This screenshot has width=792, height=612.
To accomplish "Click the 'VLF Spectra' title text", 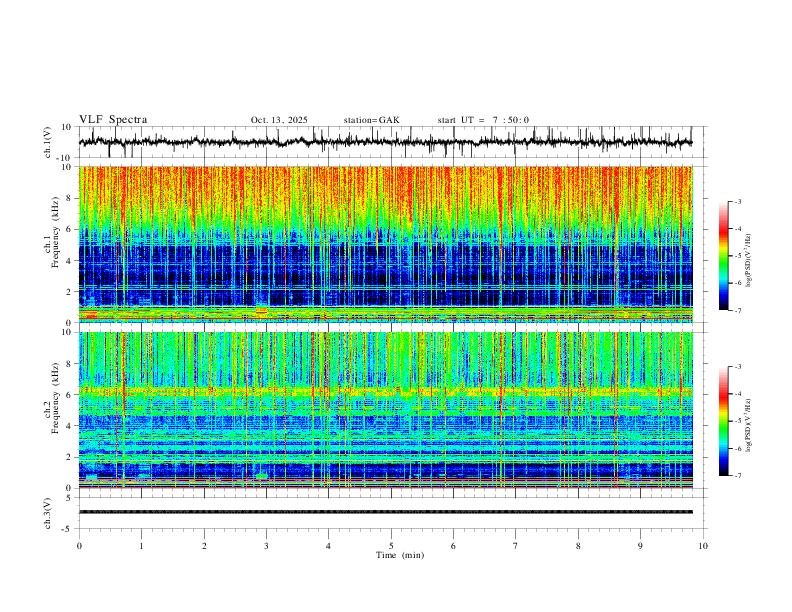I will 113,120.
